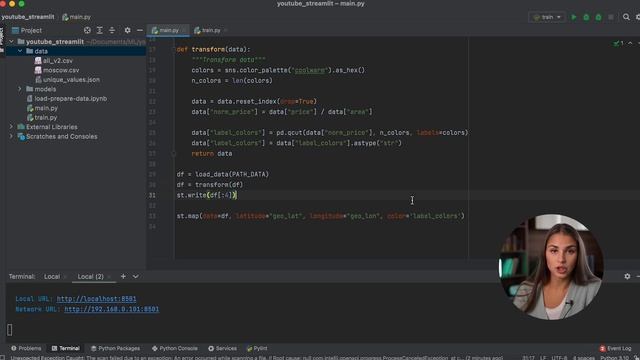Open the Event Log

tap(615, 348)
